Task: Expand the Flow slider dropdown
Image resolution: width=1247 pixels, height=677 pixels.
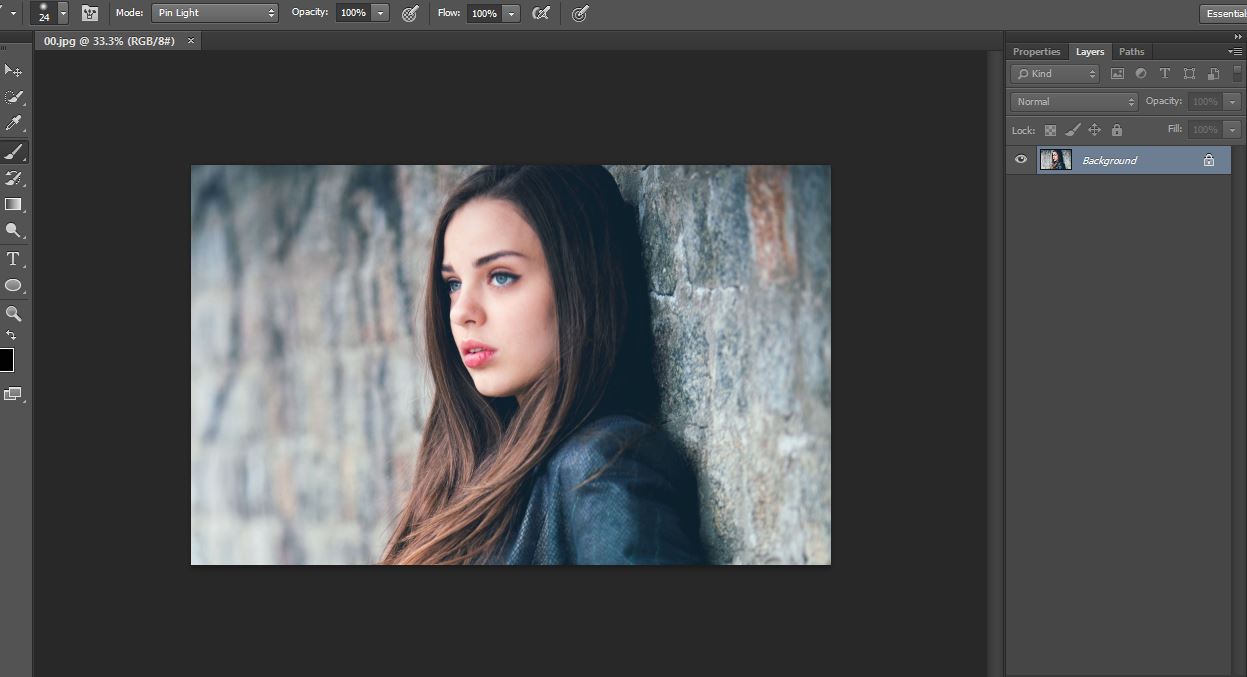Action: click(512, 13)
